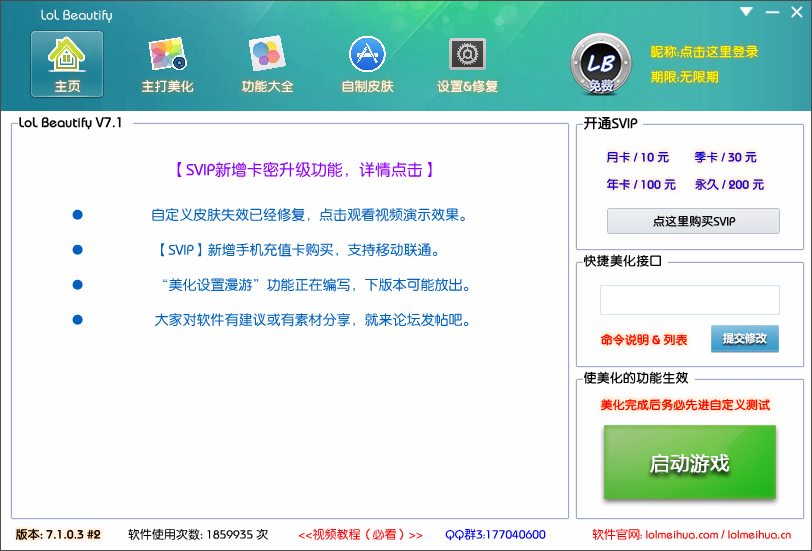This screenshot has height=551, width=812.
Task: Click 昵称:点击这里登录 to log in
Action: tap(704, 52)
